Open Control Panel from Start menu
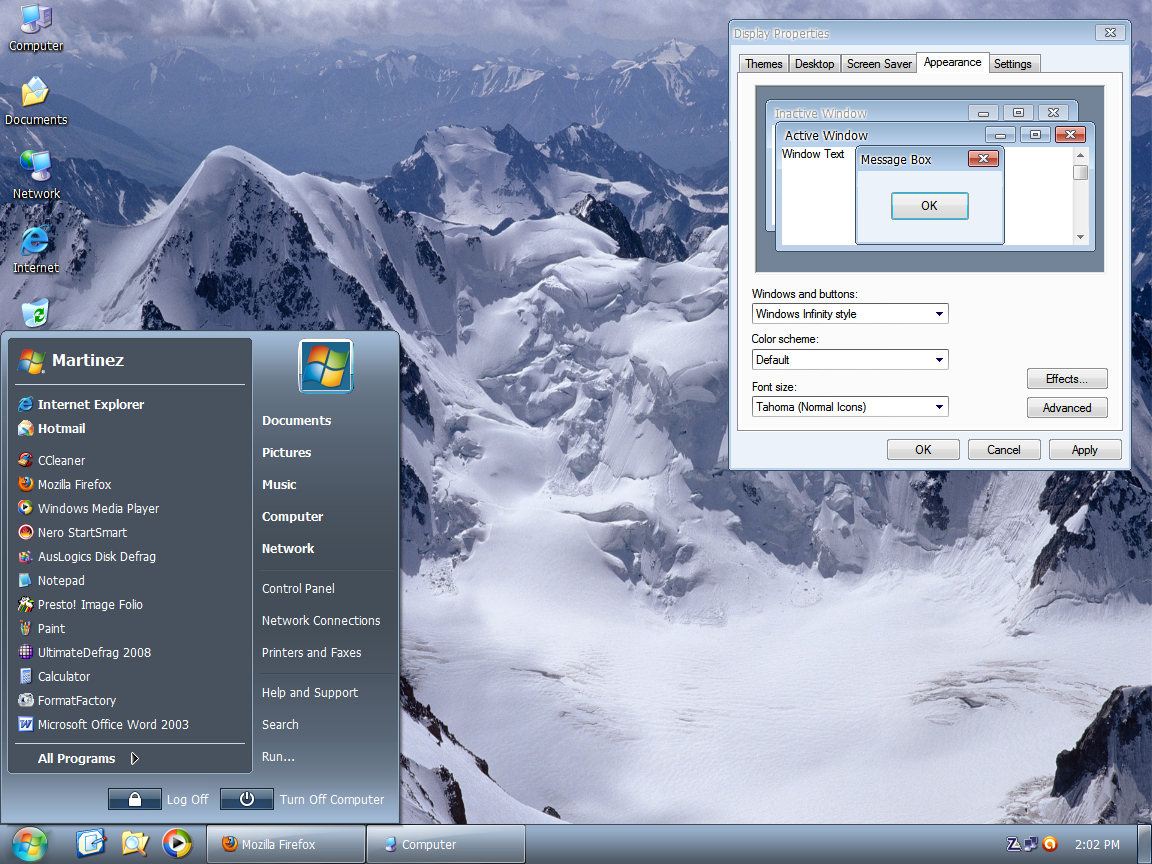 (x=298, y=588)
